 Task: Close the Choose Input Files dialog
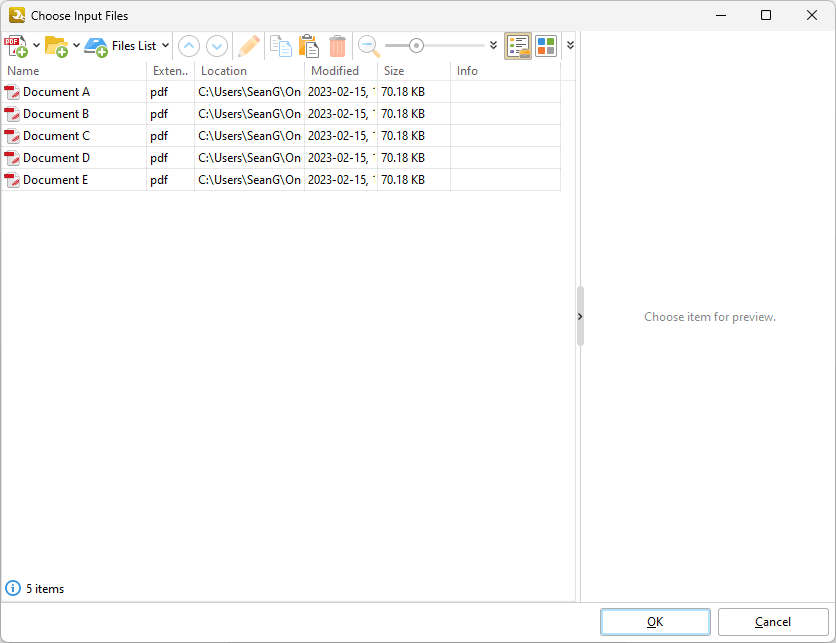[811, 15]
